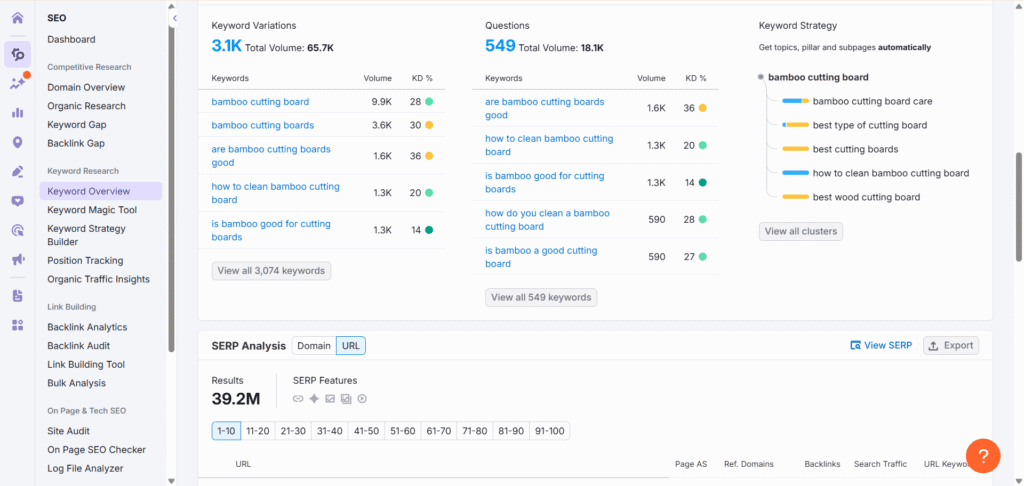Click View all 549 keywords button
Screen dimensions: 1024x486
(x=541, y=297)
